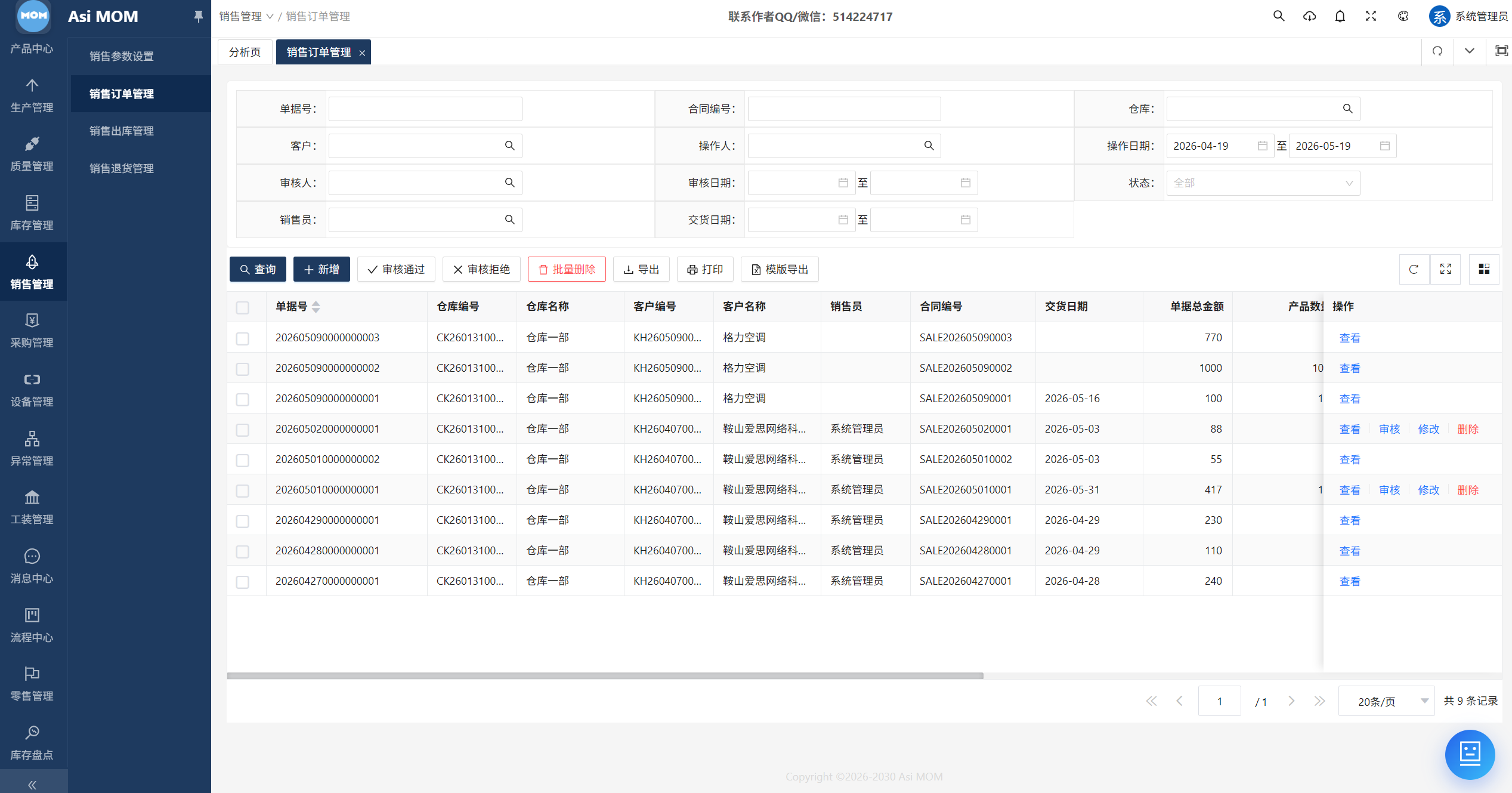Collapse the sidebar with double-chevron icon
This screenshot has height=793, width=1512.
pos(32,785)
